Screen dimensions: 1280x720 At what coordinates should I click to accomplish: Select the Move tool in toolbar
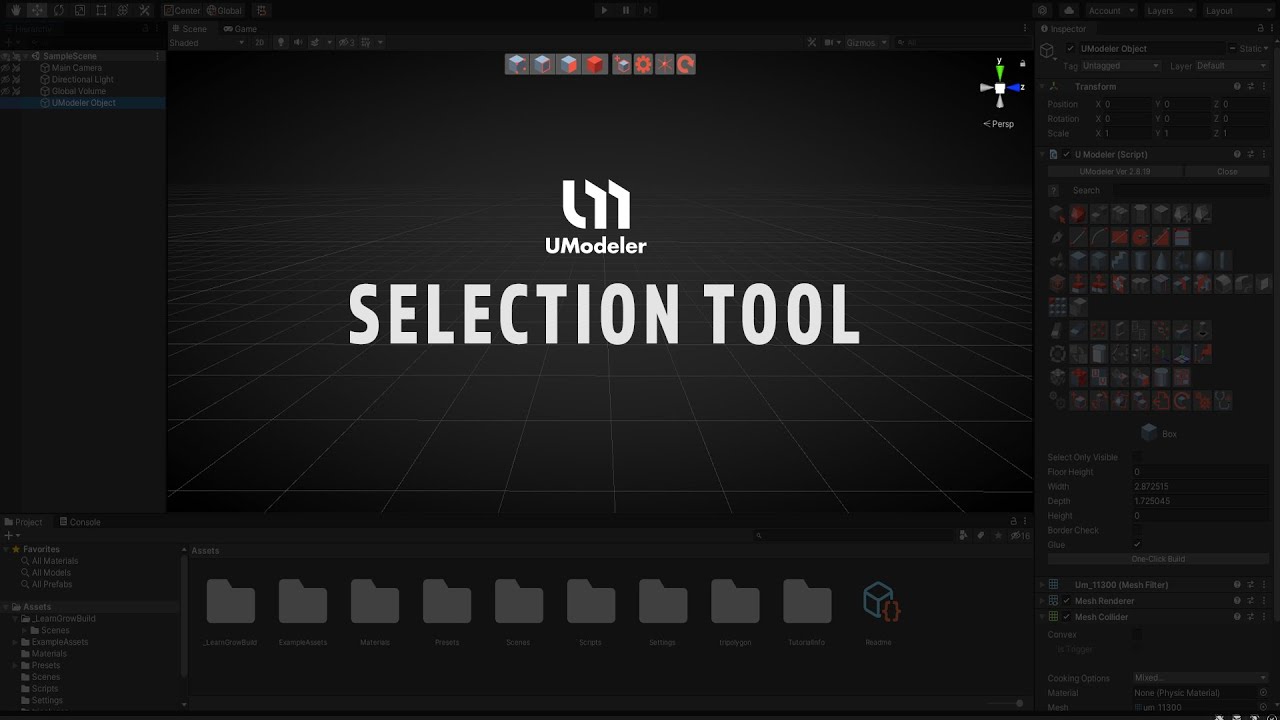point(36,10)
